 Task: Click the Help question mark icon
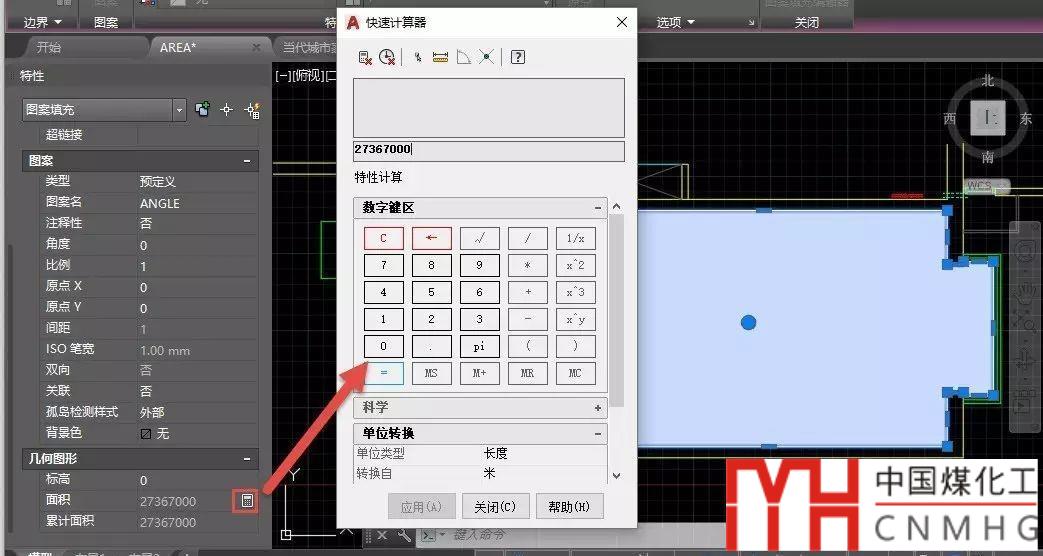517,58
